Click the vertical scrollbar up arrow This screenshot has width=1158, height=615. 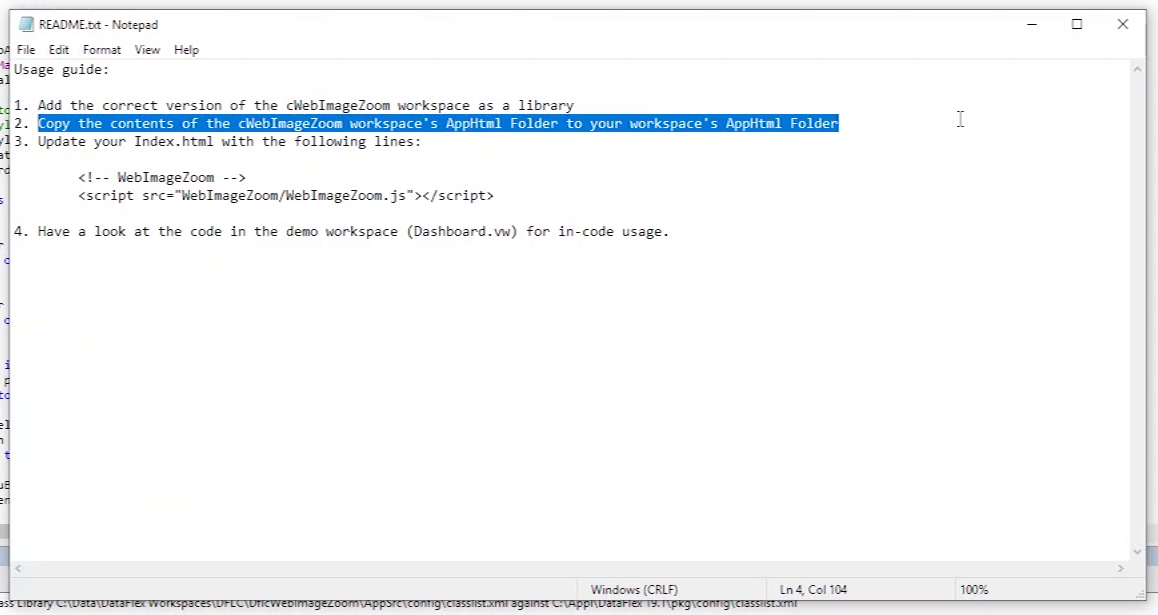(1138, 68)
